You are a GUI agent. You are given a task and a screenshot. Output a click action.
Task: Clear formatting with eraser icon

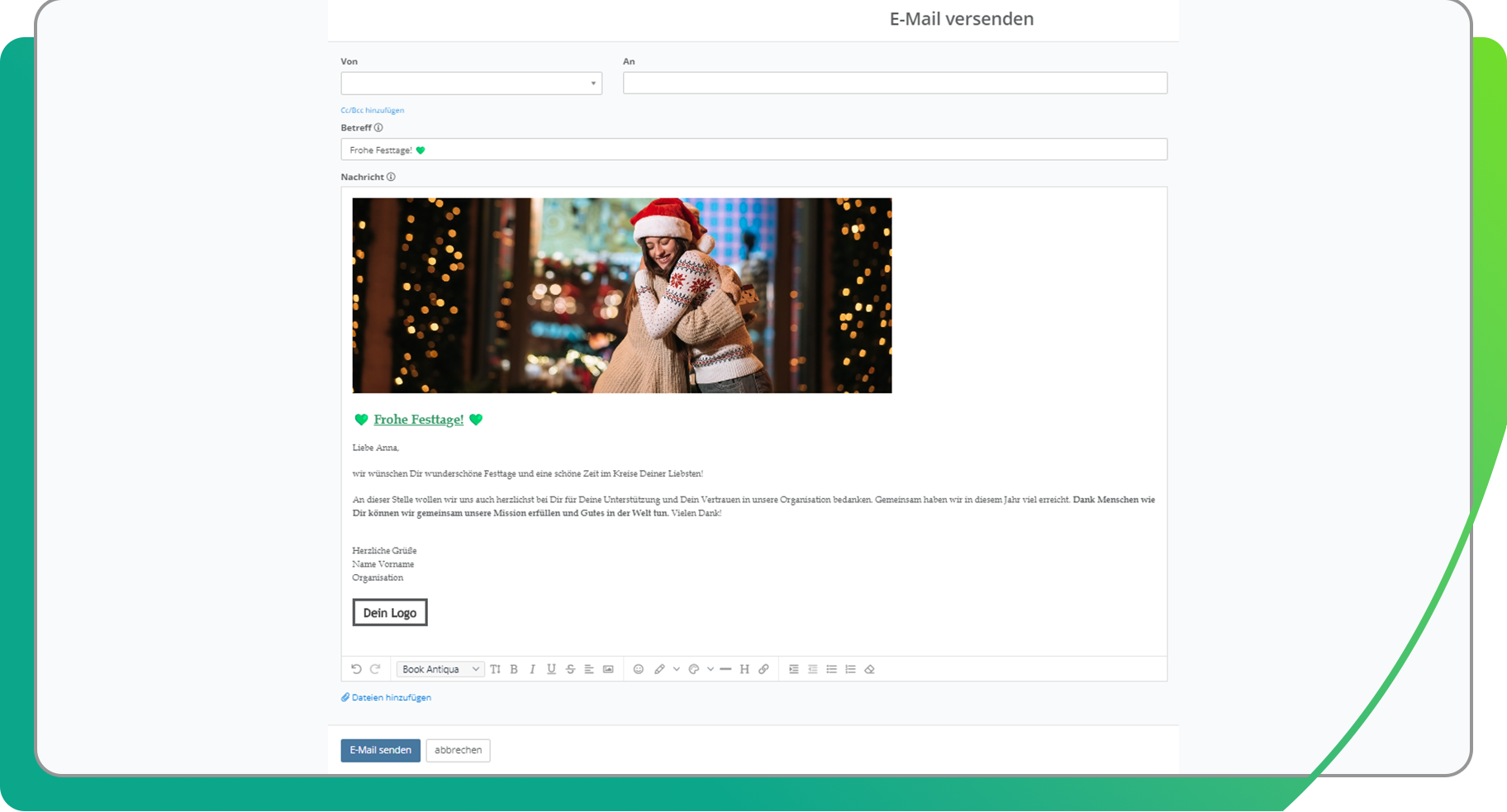click(869, 669)
